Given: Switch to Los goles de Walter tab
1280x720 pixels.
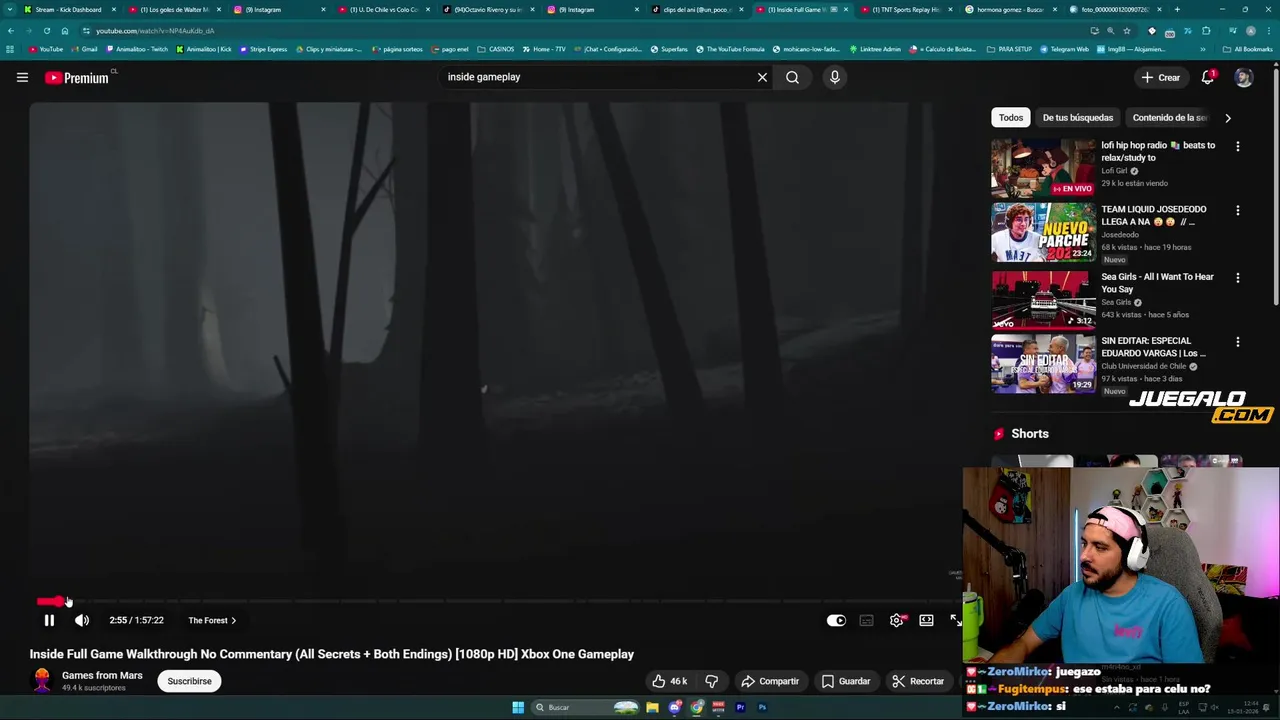Looking at the screenshot, I should coord(175,9).
